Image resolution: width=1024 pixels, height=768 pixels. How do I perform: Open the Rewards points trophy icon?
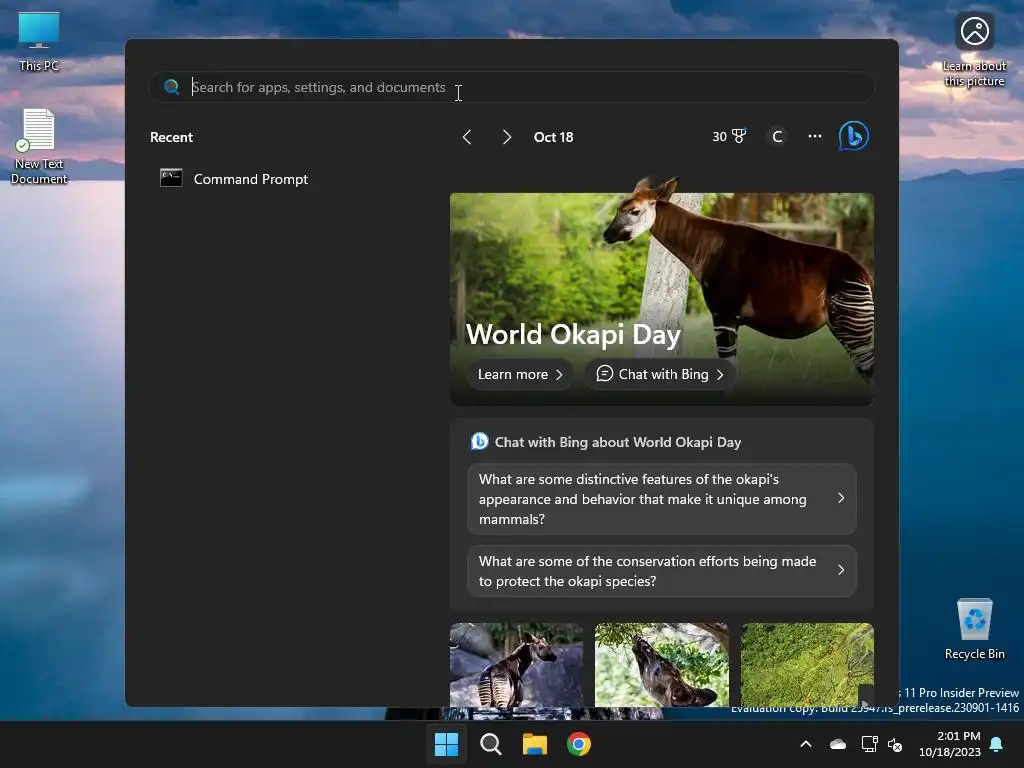[739, 136]
